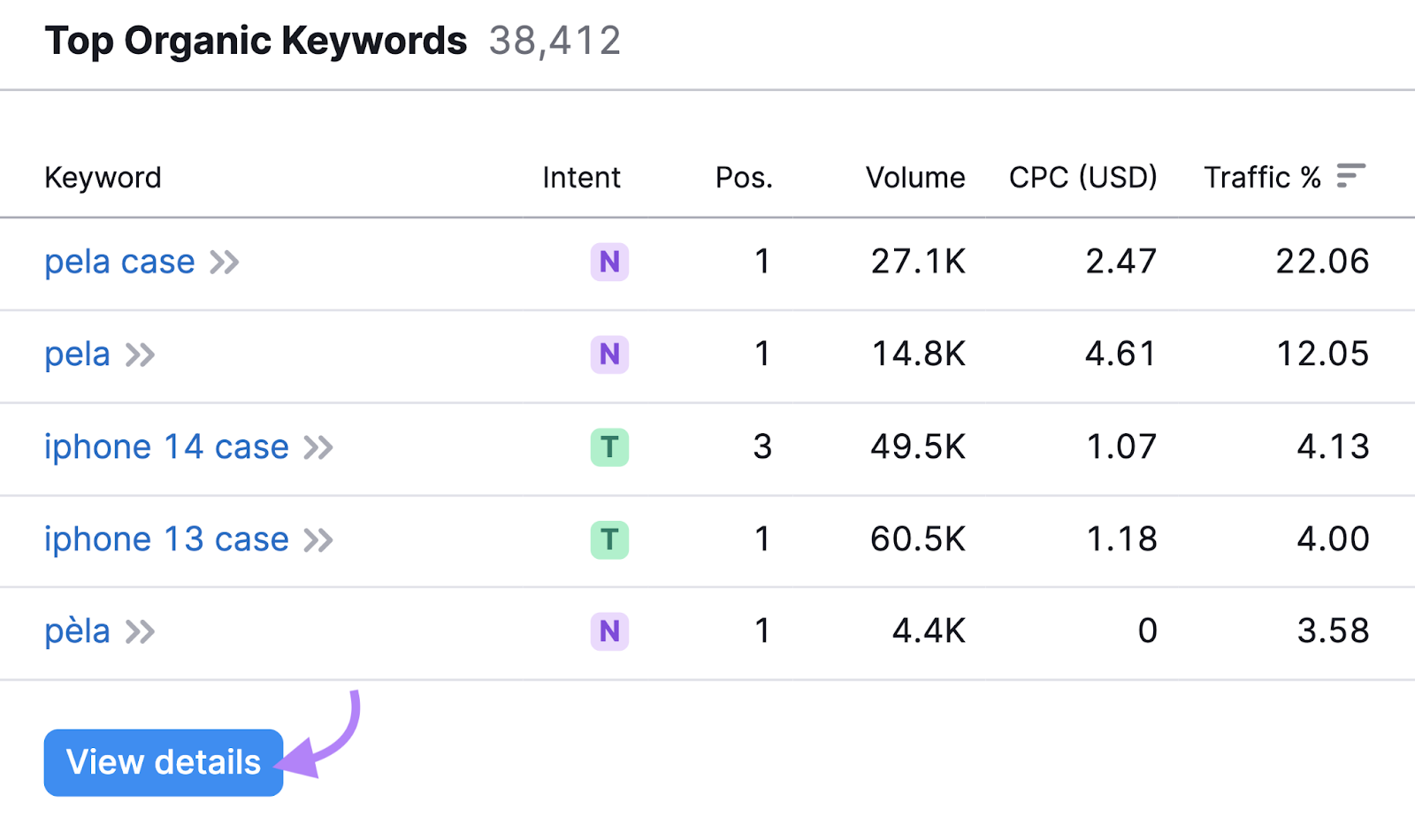
Task: Click the Volume column header
Action: tap(915, 178)
